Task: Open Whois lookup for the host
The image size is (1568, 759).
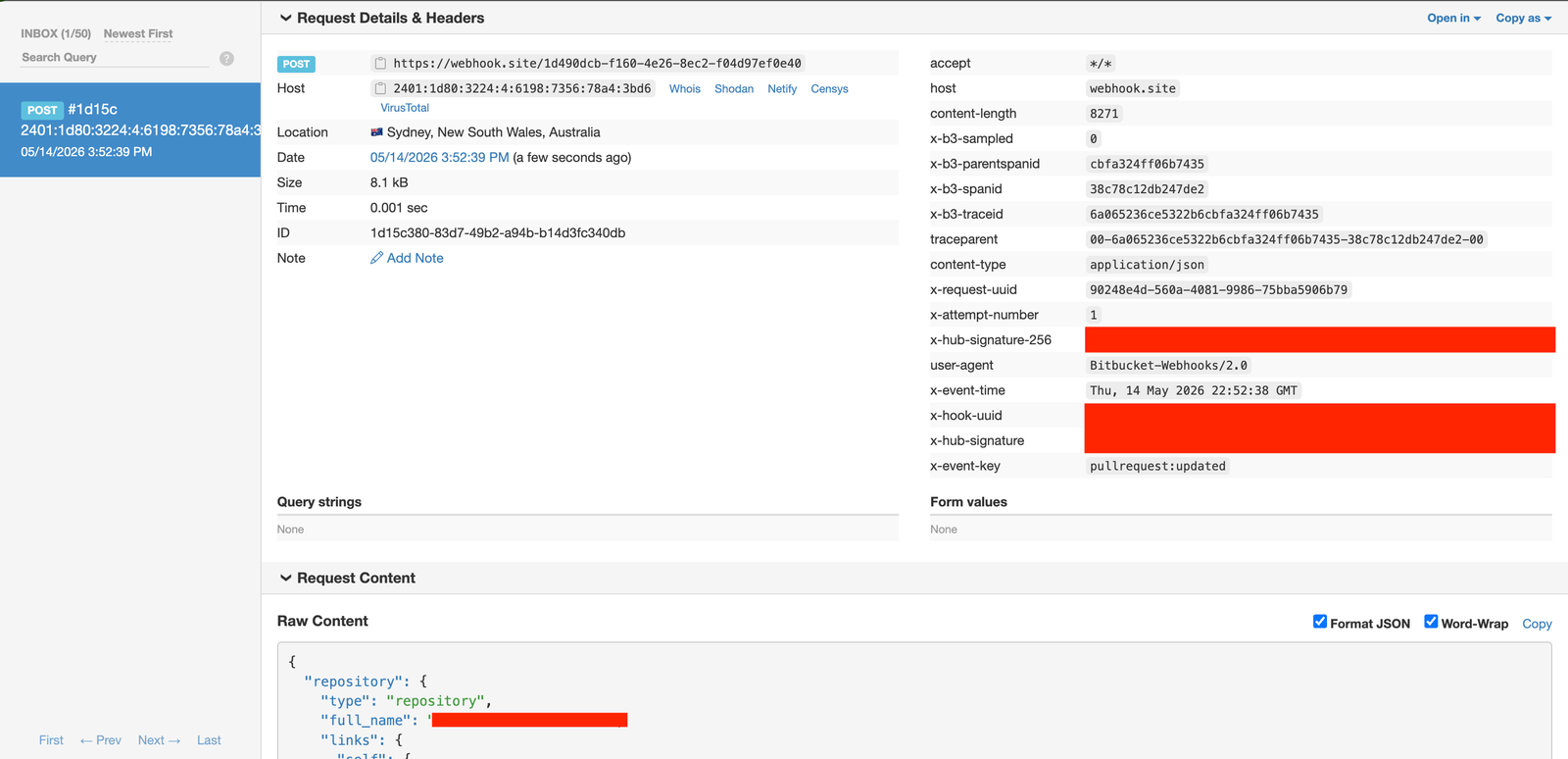Action: coord(685,88)
